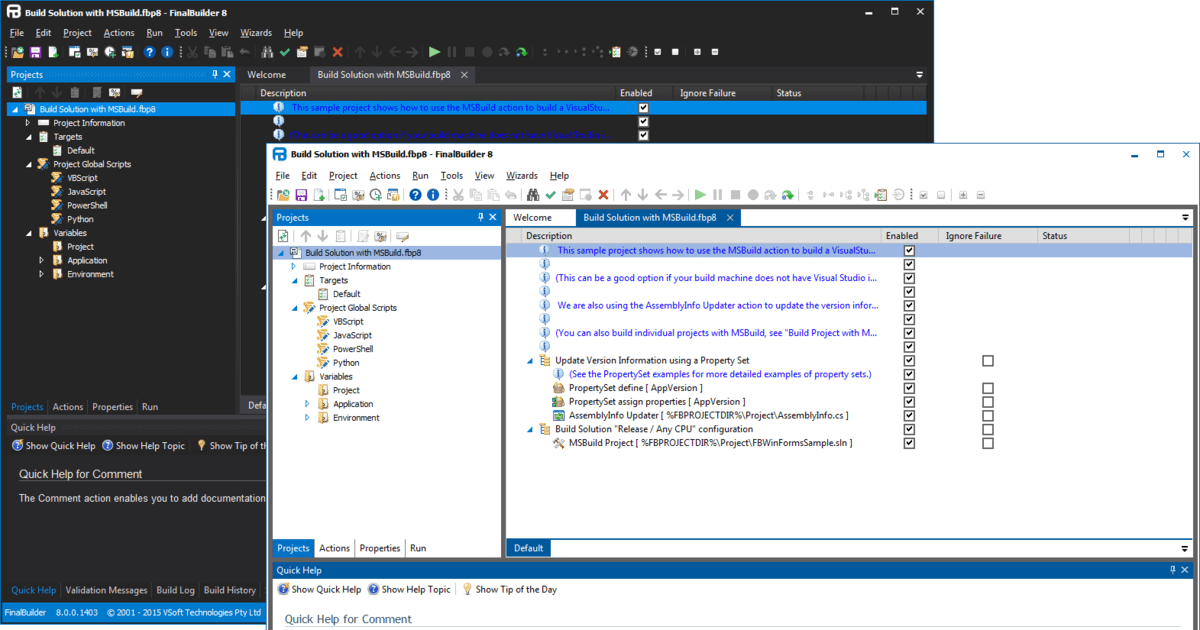Save the project with the disk icon
This screenshot has height=630, width=1200.
299,194
